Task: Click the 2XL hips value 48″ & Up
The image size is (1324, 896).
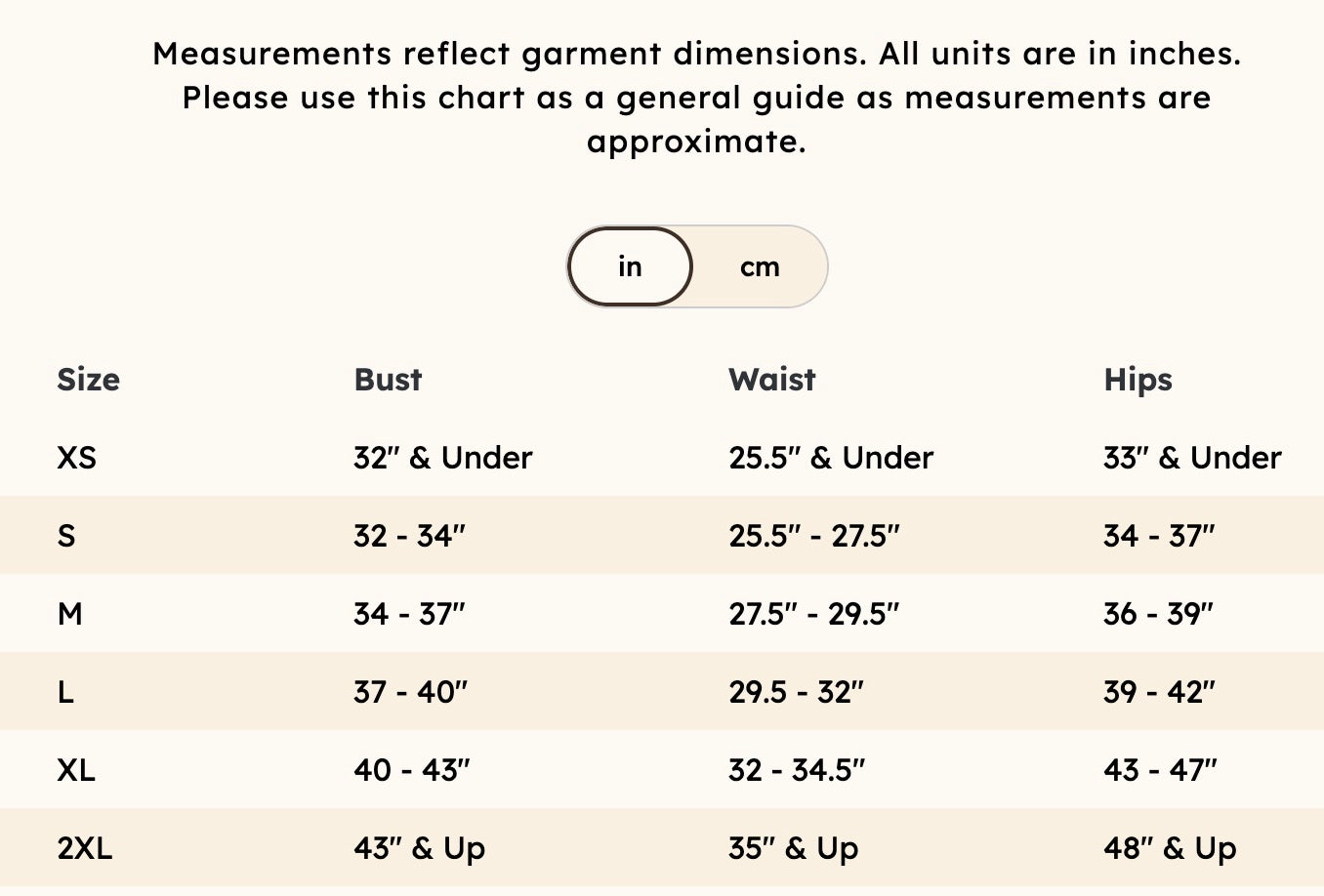Action: 1170,848
